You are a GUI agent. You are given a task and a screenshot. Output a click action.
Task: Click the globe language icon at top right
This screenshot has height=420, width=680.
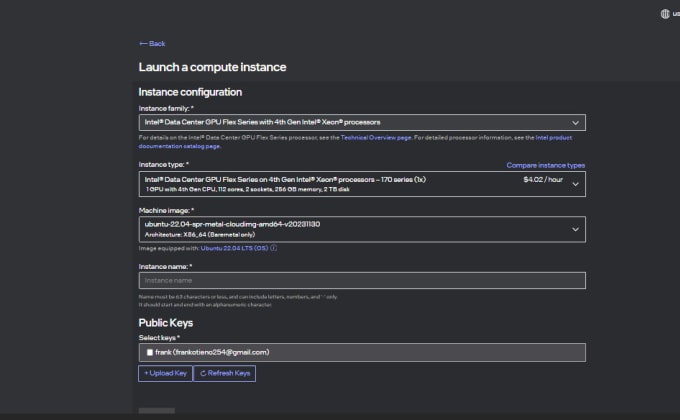click(665, 14)
